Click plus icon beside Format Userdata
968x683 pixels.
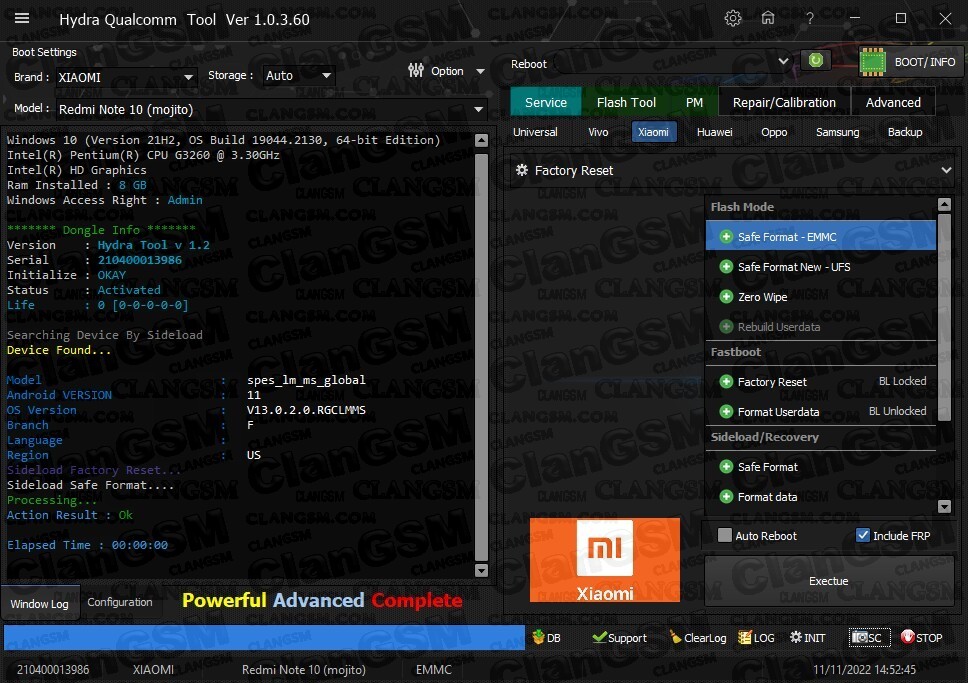726,411
